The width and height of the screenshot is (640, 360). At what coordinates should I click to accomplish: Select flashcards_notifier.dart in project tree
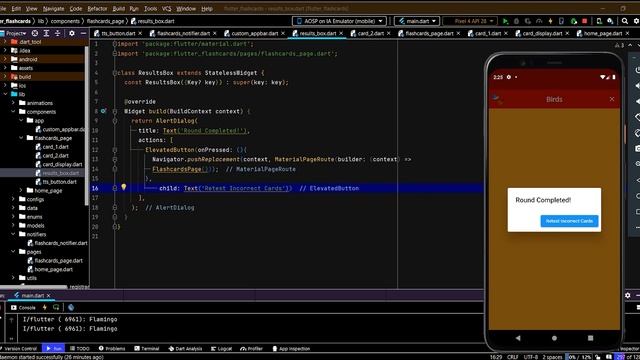[61, 243]
